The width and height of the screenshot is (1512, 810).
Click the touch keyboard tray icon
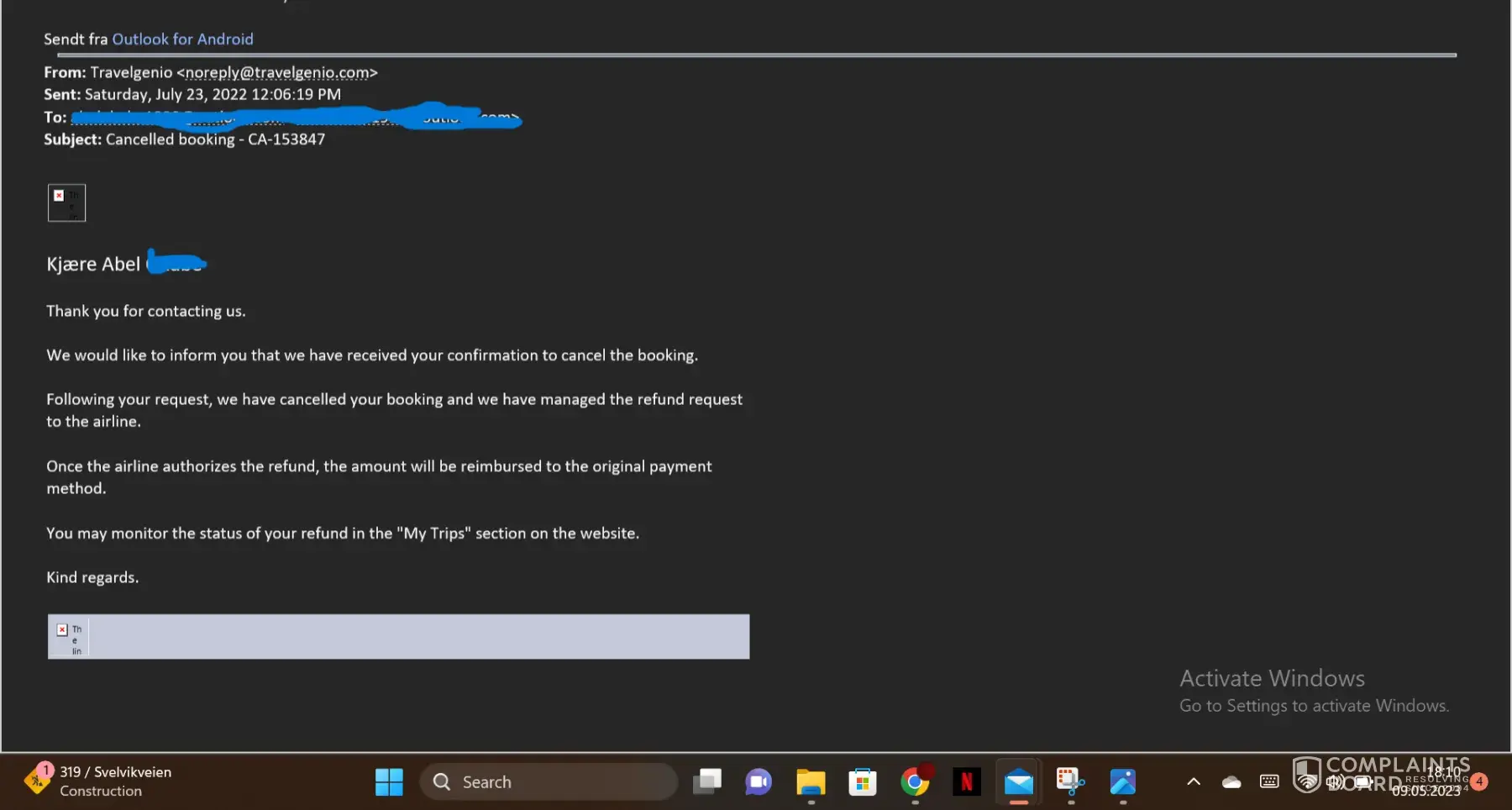tap(1269, 781)
